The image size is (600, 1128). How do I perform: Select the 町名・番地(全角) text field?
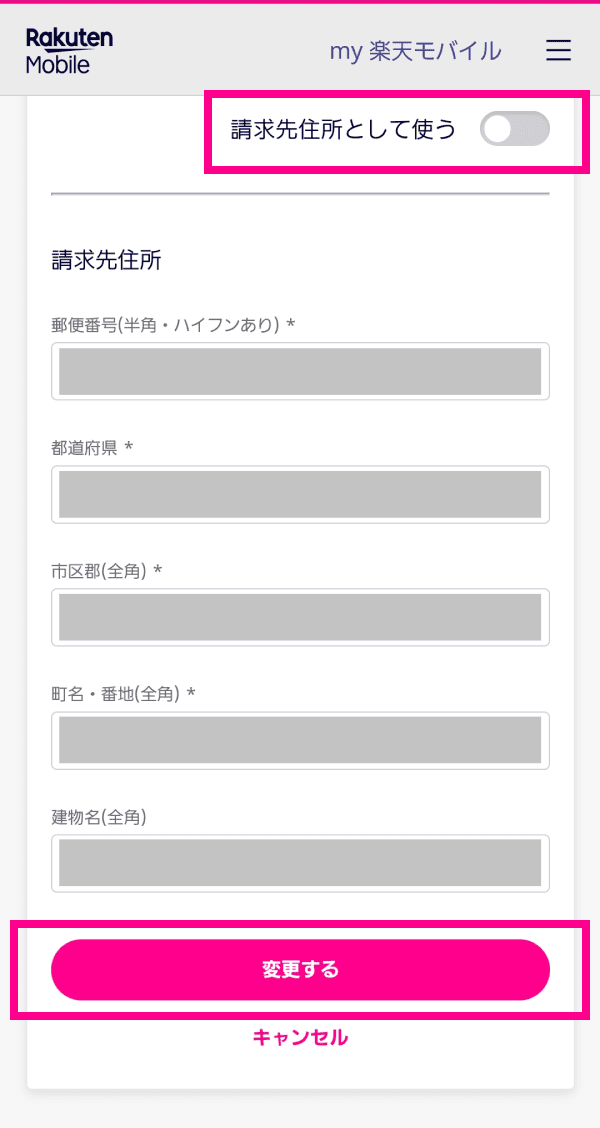(300, 740)
